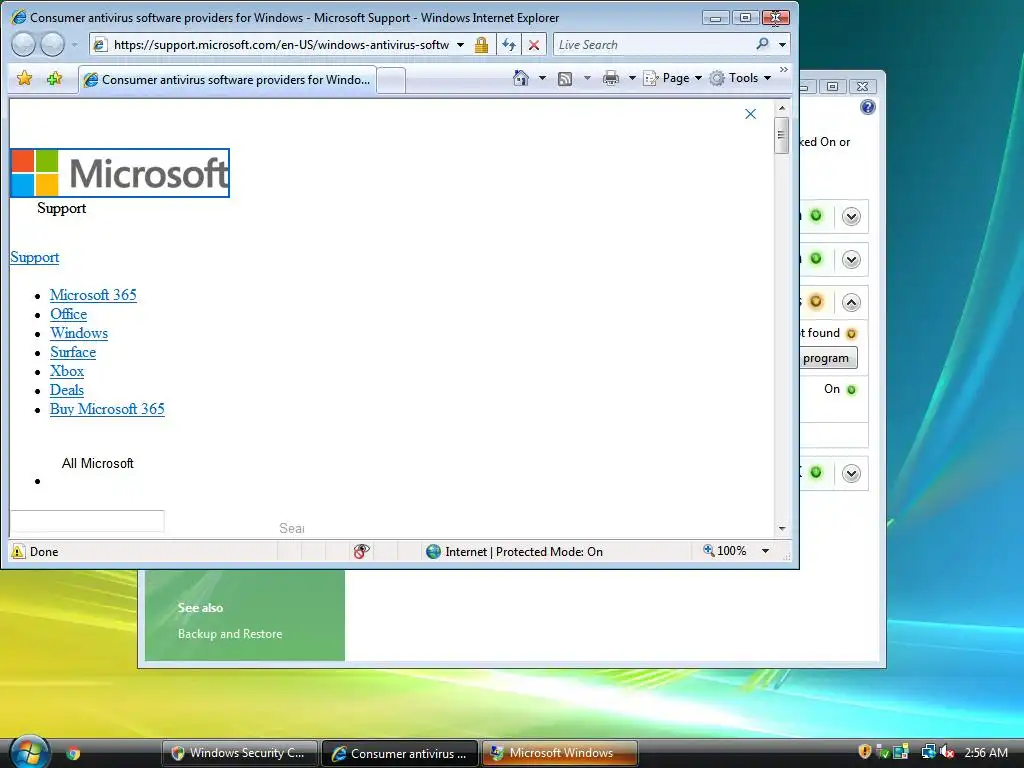Click the Live Search input box

pyautogui.click(x=653, y=45)
